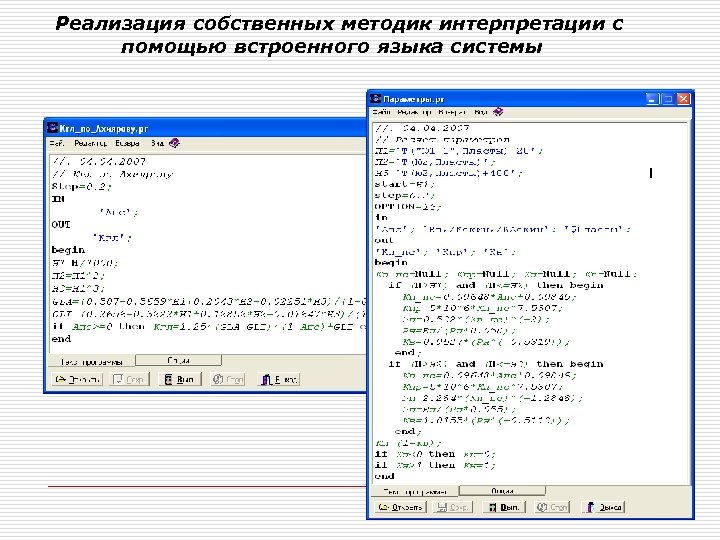Click the purple help book icon in Параметры.pr
The height and width of the screenshot is (540, 720).
coord(498,112)
